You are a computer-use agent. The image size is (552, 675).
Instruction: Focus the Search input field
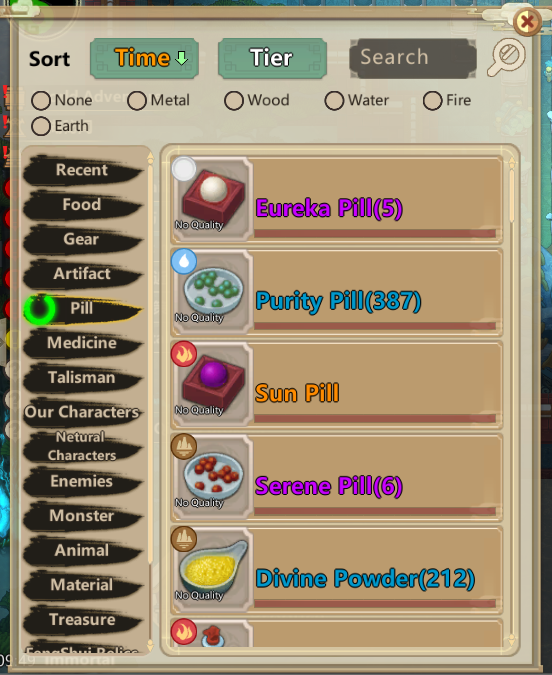[x=413, y=58]
